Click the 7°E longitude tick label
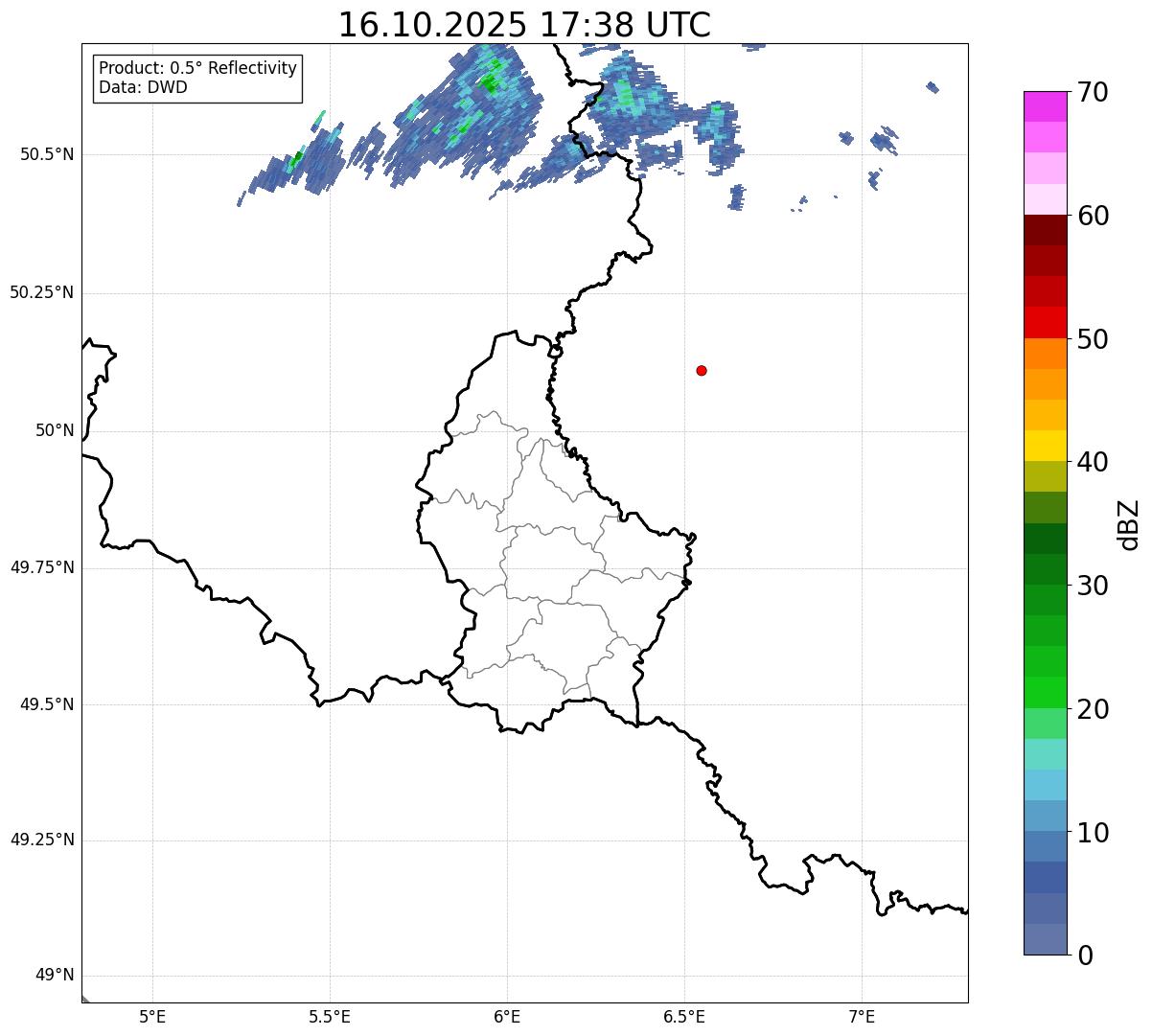This screenshot has width=1152, height=1036. coord(862,1017)
